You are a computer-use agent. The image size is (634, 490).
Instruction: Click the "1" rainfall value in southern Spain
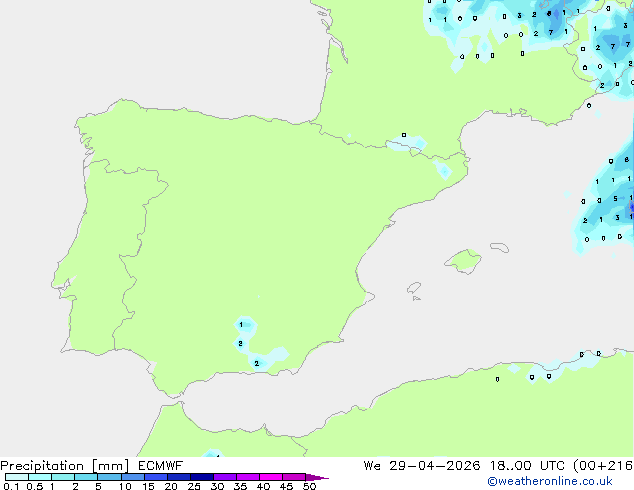241,325
